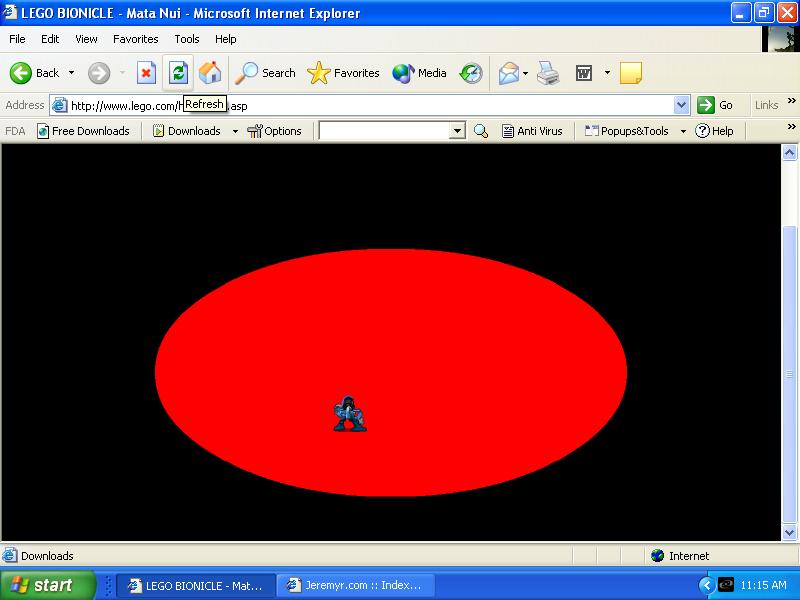
Task: Click the Bionicle character on red oval
Action: (349, 413)
